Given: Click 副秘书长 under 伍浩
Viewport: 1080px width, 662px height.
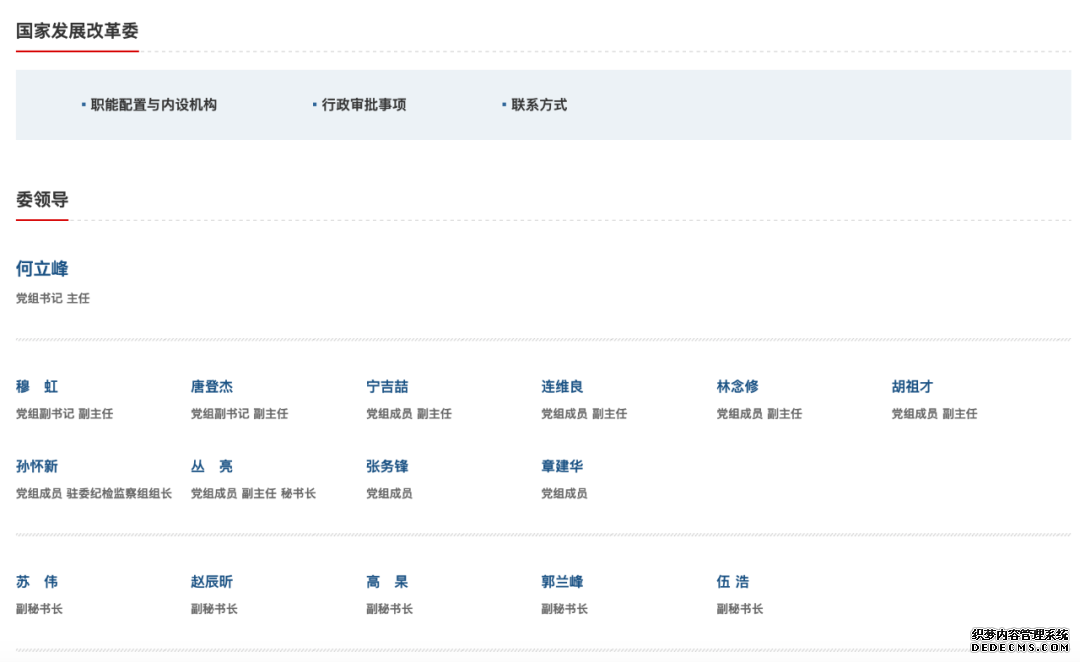Looking at the screenshot, I should coord(740,610).
